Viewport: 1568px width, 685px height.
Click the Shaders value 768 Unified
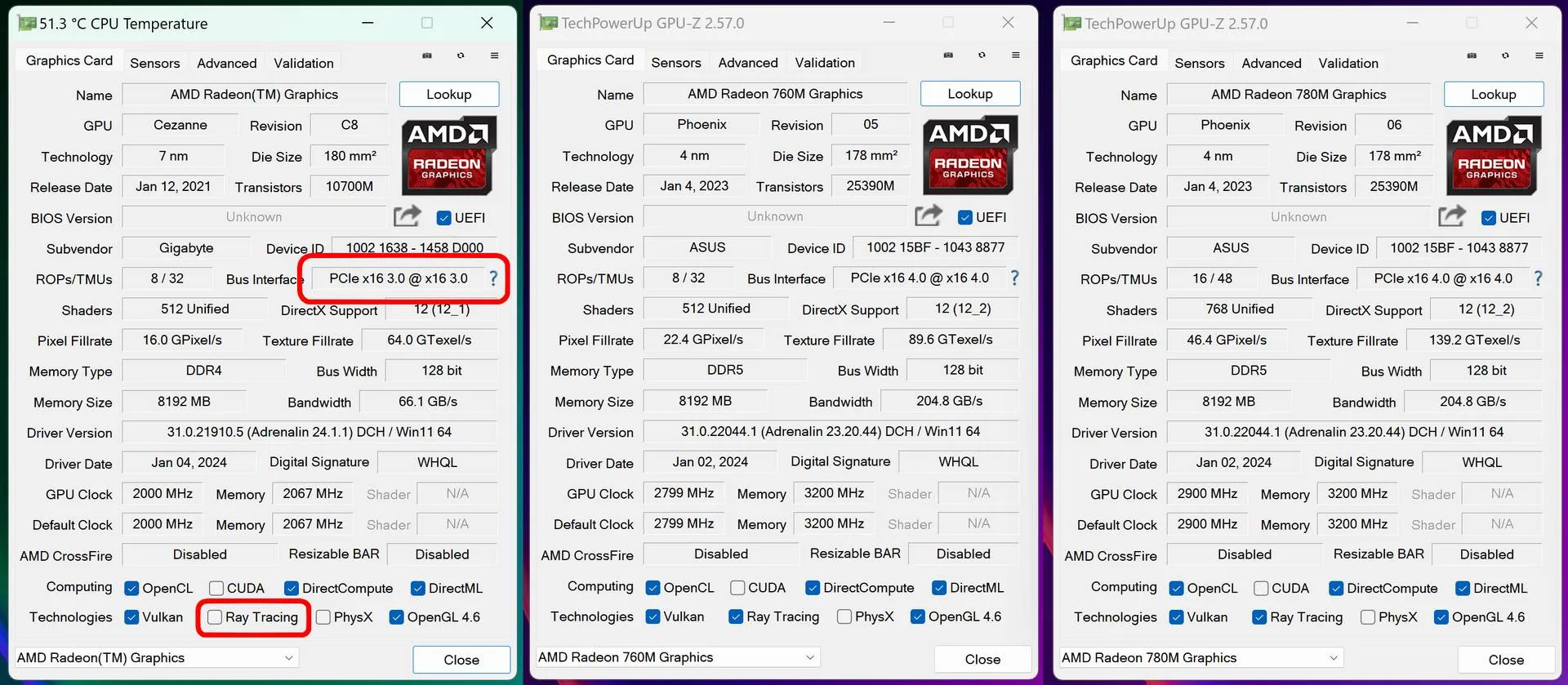(1240, 309)
